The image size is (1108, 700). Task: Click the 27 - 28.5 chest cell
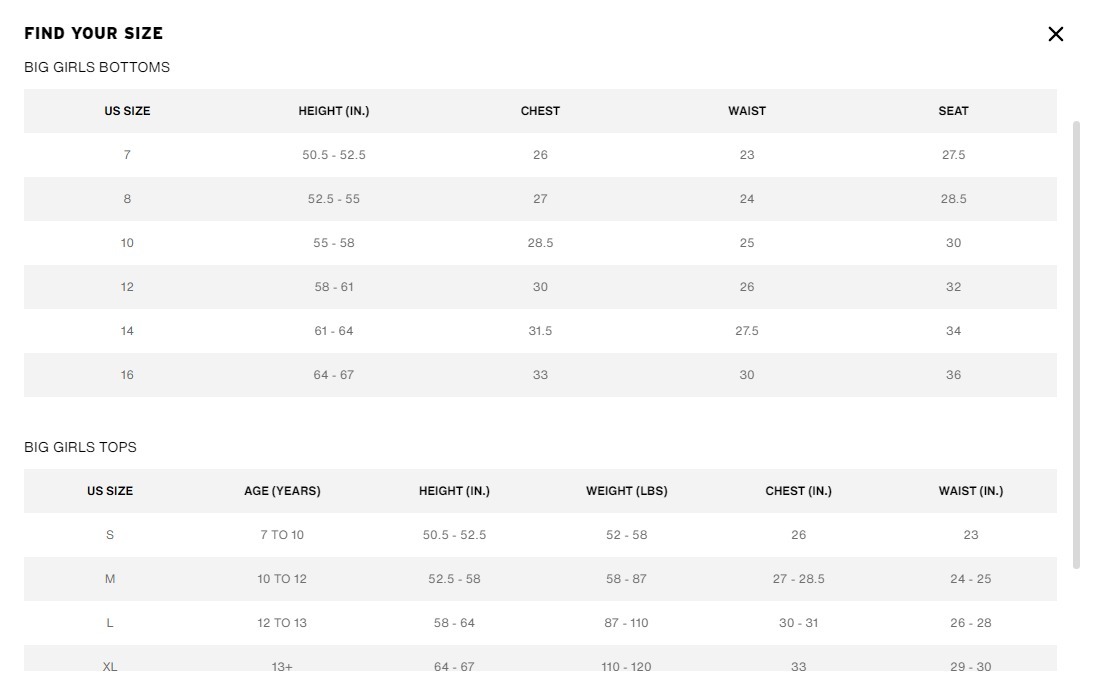(x=798, y=579)
